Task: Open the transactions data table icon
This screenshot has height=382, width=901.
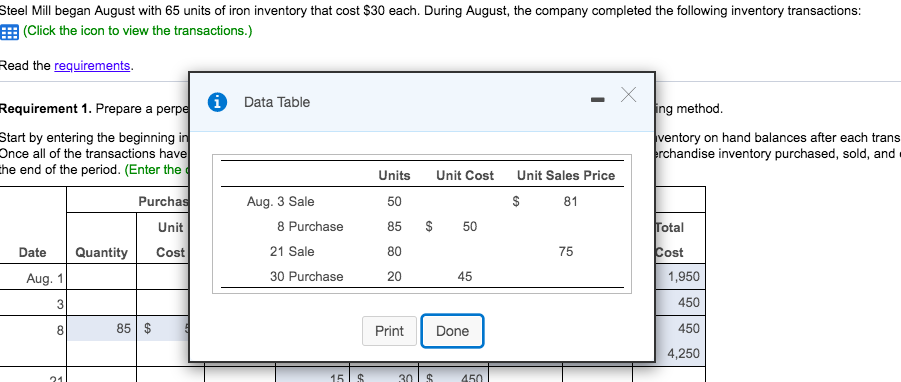Action: (x=9, y=32)
